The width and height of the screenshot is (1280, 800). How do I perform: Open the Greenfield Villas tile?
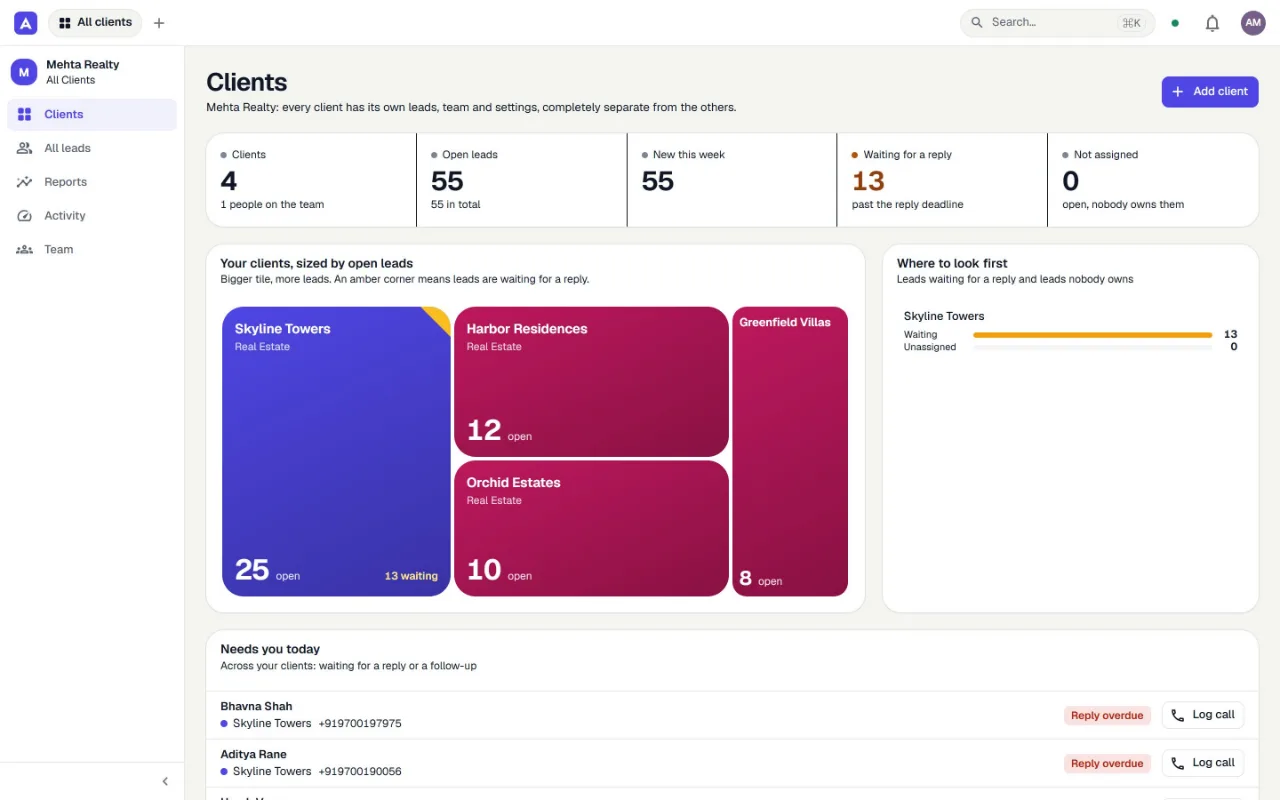point(790,452)
